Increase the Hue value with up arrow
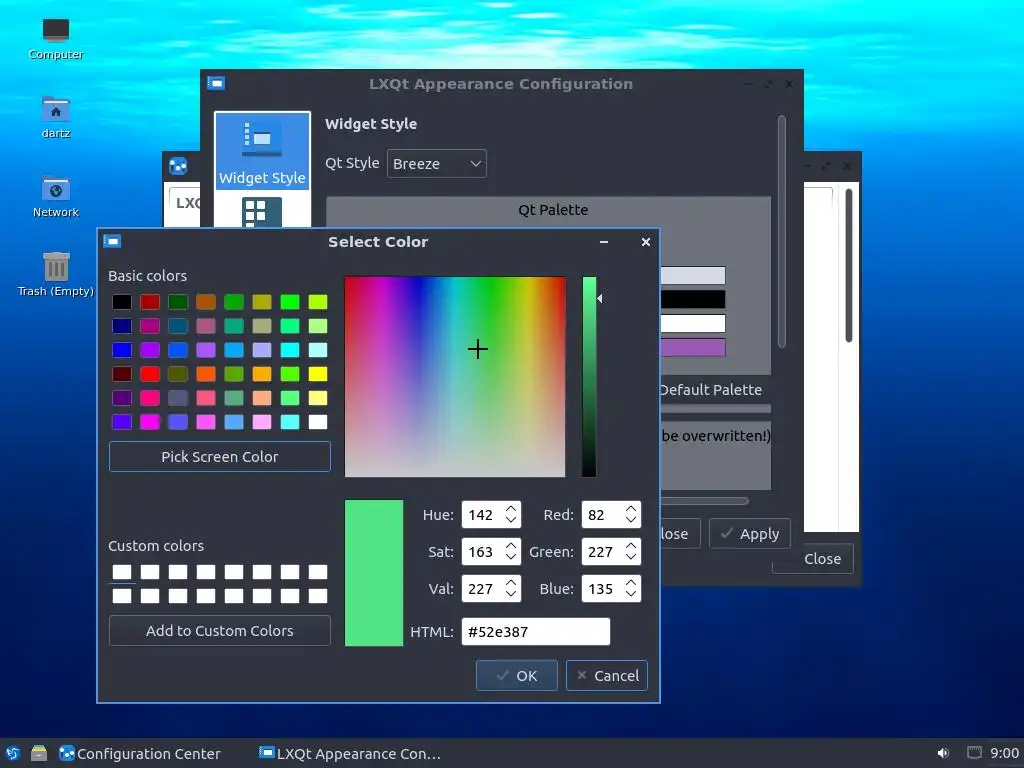Viewport: 1024px width, 768px height. click(x=511, y=508)
